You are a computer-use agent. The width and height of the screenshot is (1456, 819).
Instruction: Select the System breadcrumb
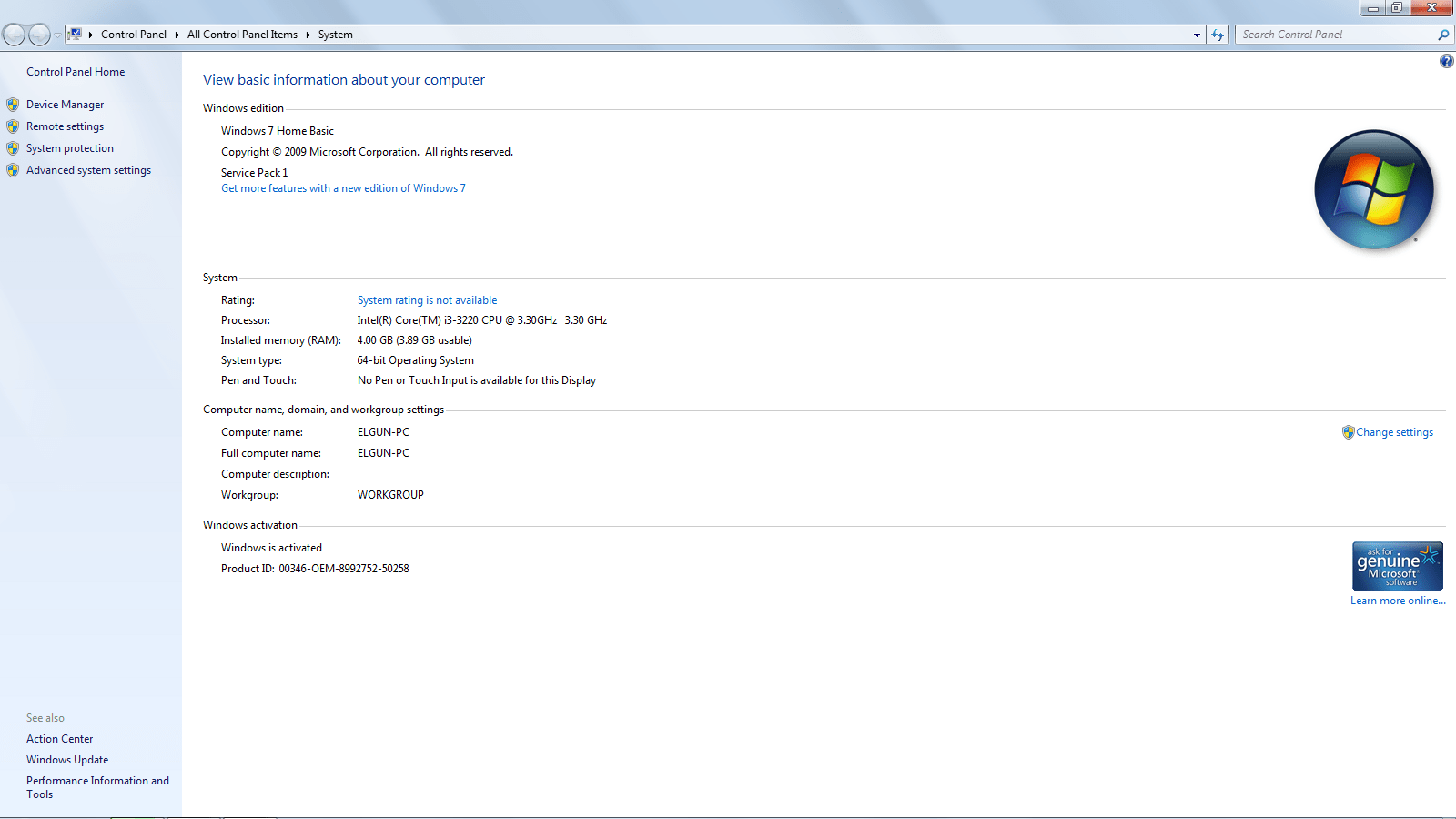[x=336, y=35]
